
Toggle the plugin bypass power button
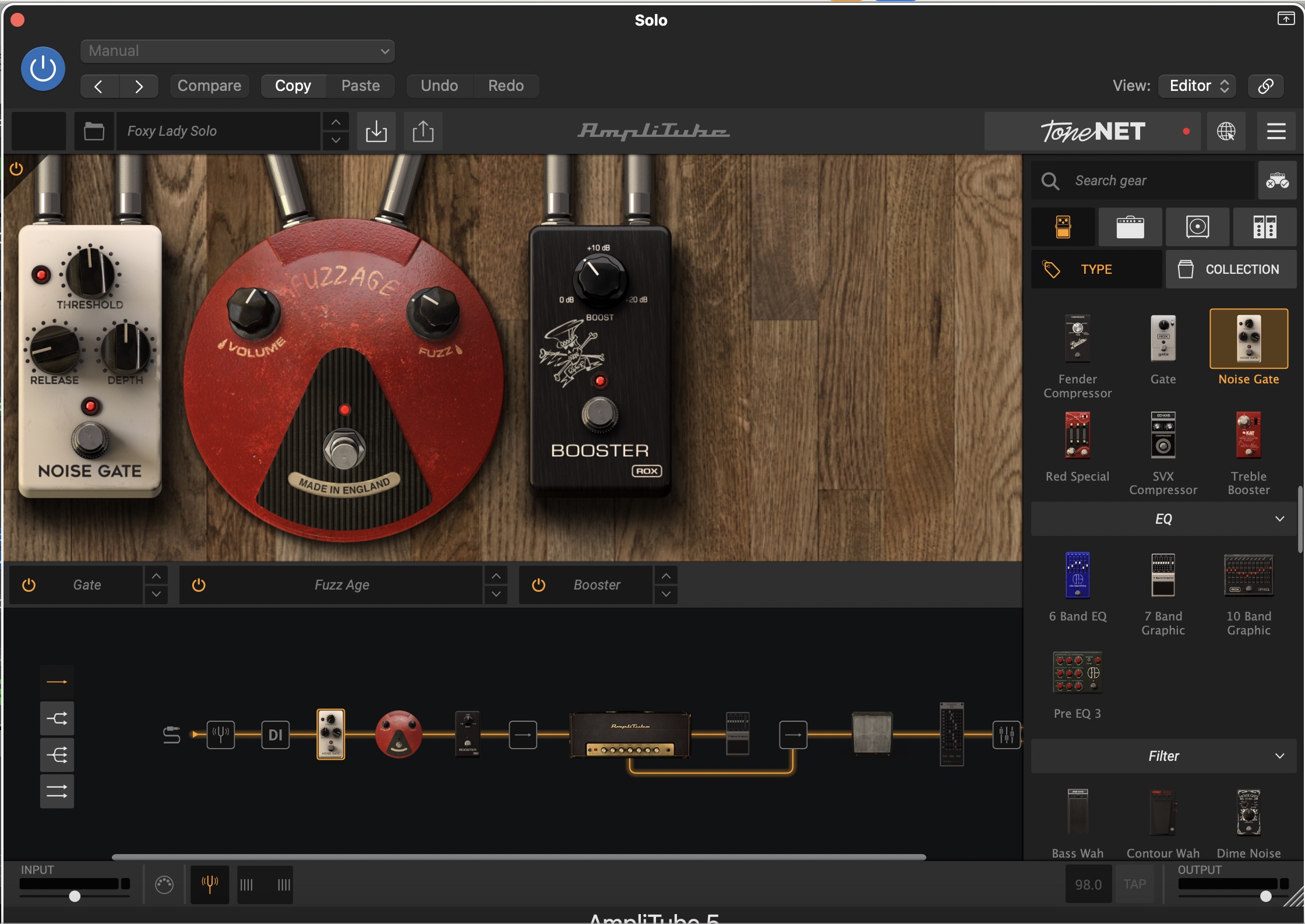(43, 69)
